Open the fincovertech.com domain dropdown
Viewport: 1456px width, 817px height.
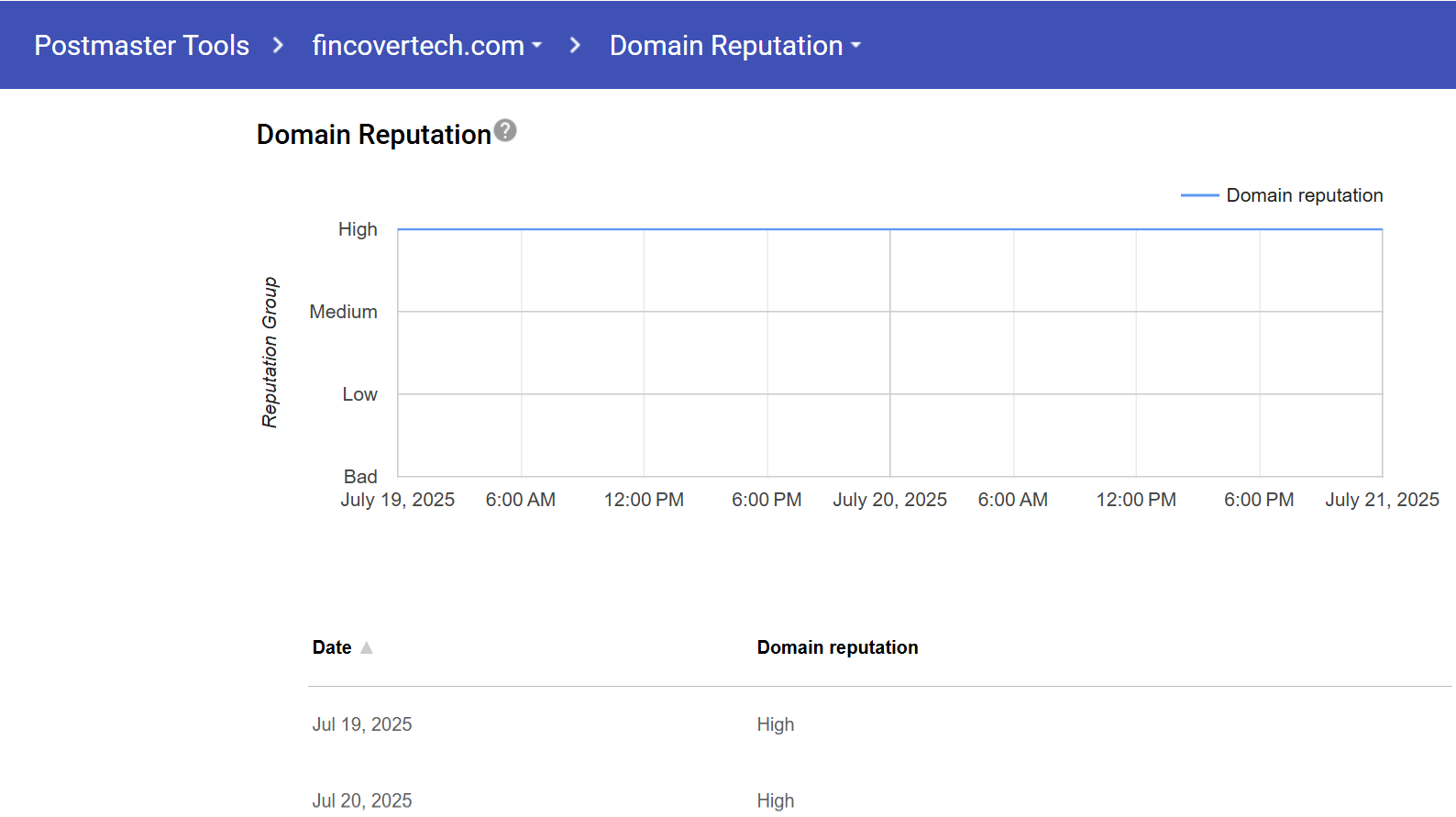click(426, 45)
